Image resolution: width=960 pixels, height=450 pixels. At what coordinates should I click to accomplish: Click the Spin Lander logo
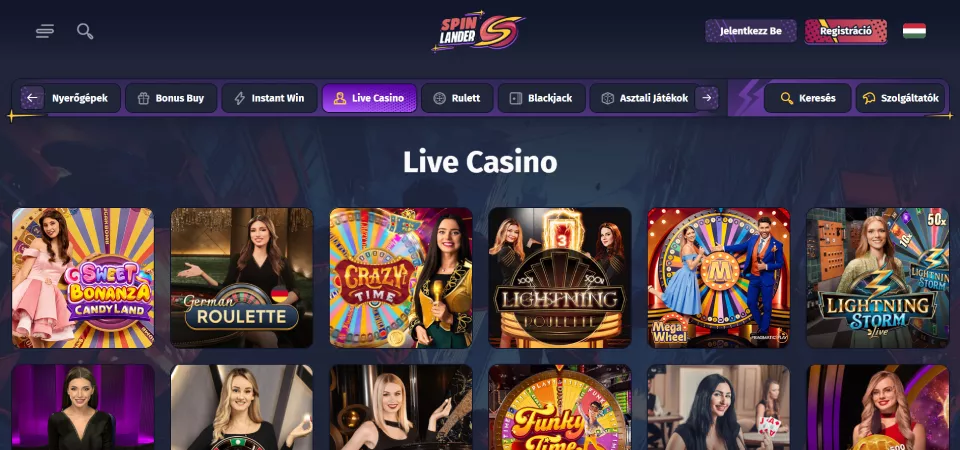[479, 31]
